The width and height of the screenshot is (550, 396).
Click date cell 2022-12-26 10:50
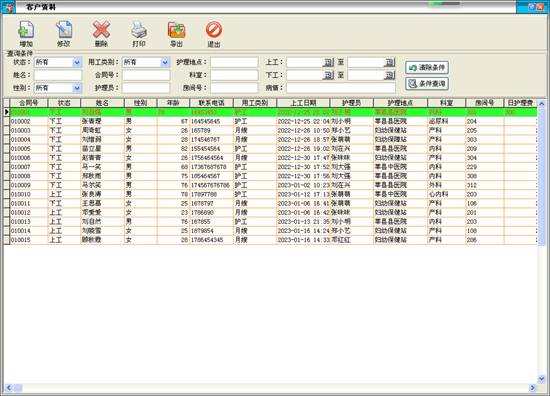(x=303, y=130)
